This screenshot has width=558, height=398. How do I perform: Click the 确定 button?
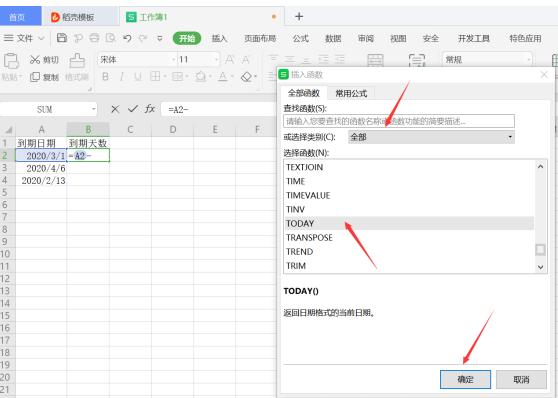point(465,379)
